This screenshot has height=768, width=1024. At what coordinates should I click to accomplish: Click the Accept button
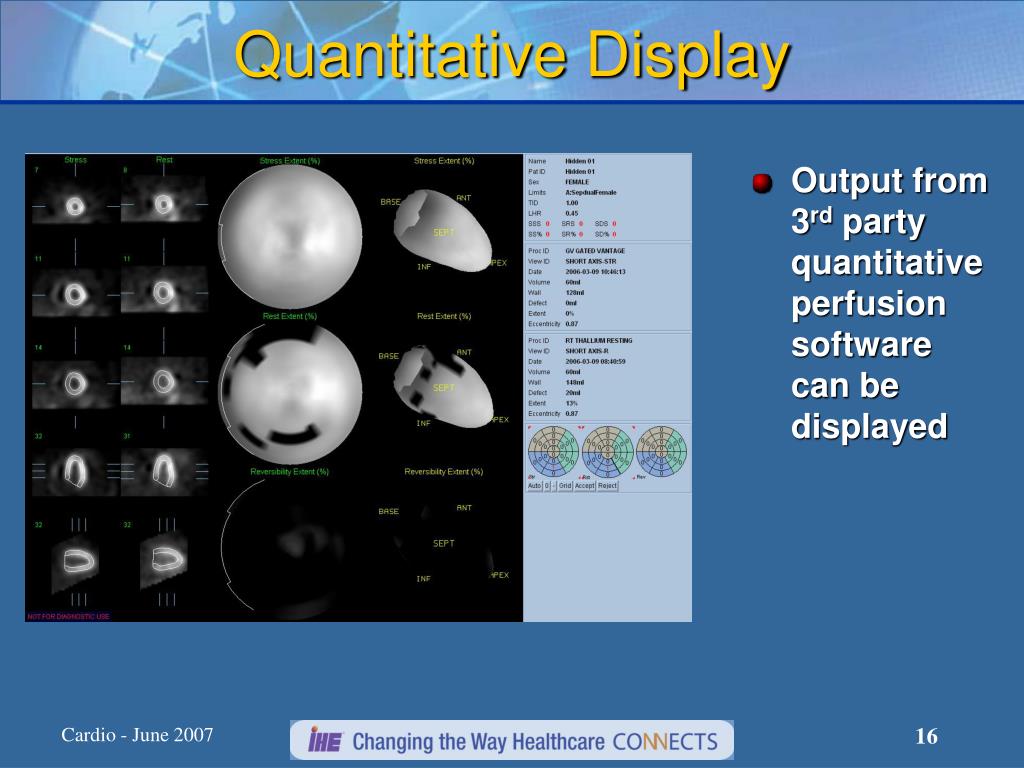point(584,486)
